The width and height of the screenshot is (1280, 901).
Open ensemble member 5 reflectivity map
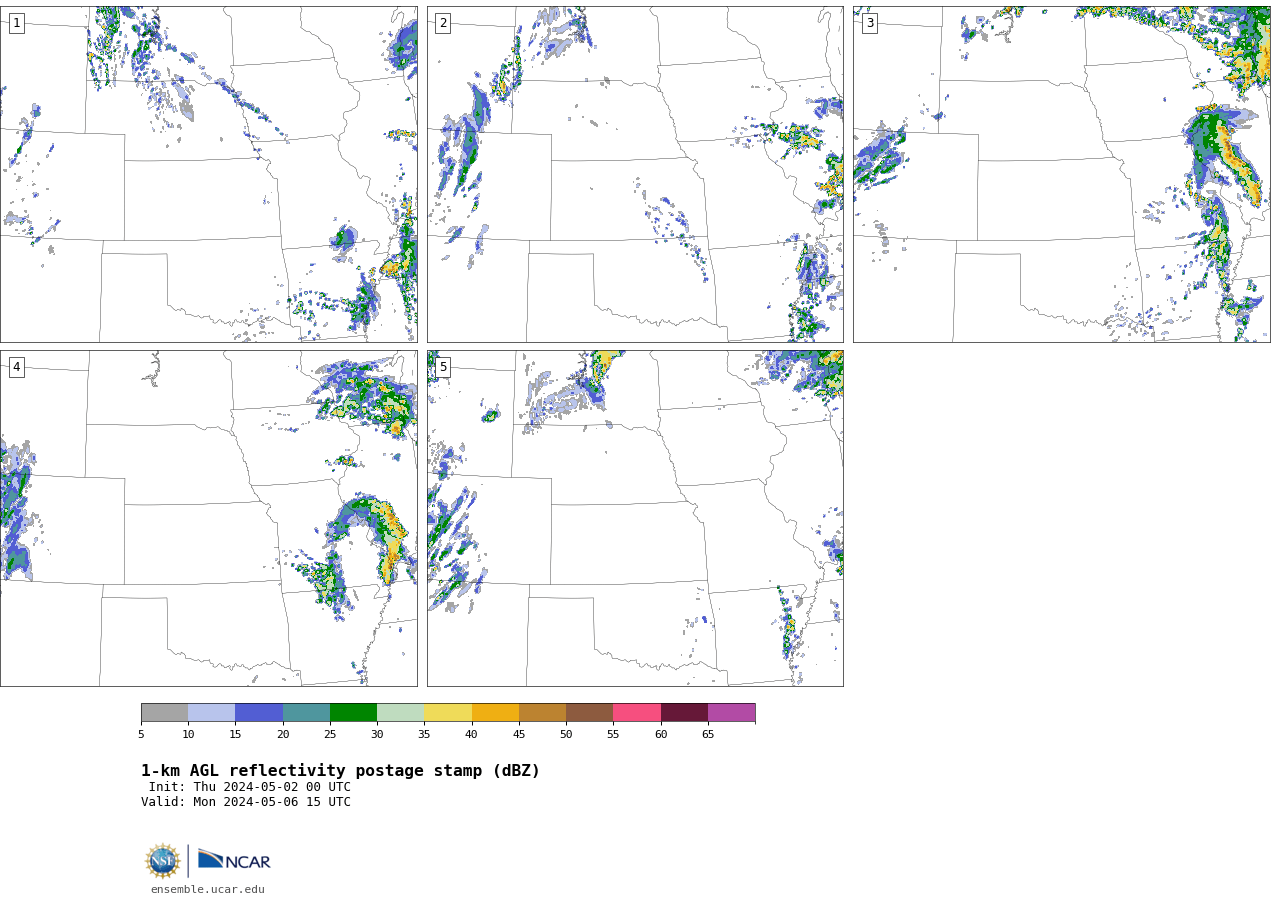[635, 518]
